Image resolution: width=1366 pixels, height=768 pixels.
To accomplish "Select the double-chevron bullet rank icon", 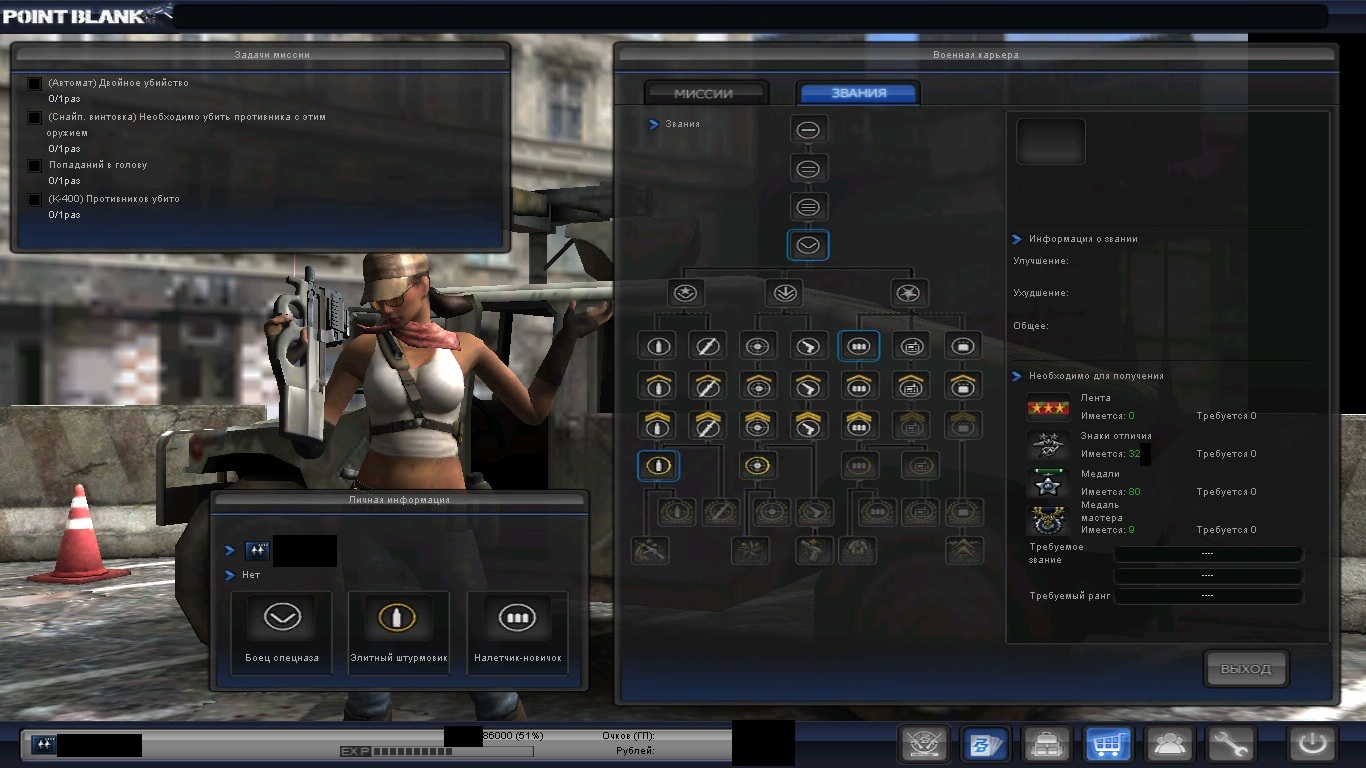I will point(658,425).
